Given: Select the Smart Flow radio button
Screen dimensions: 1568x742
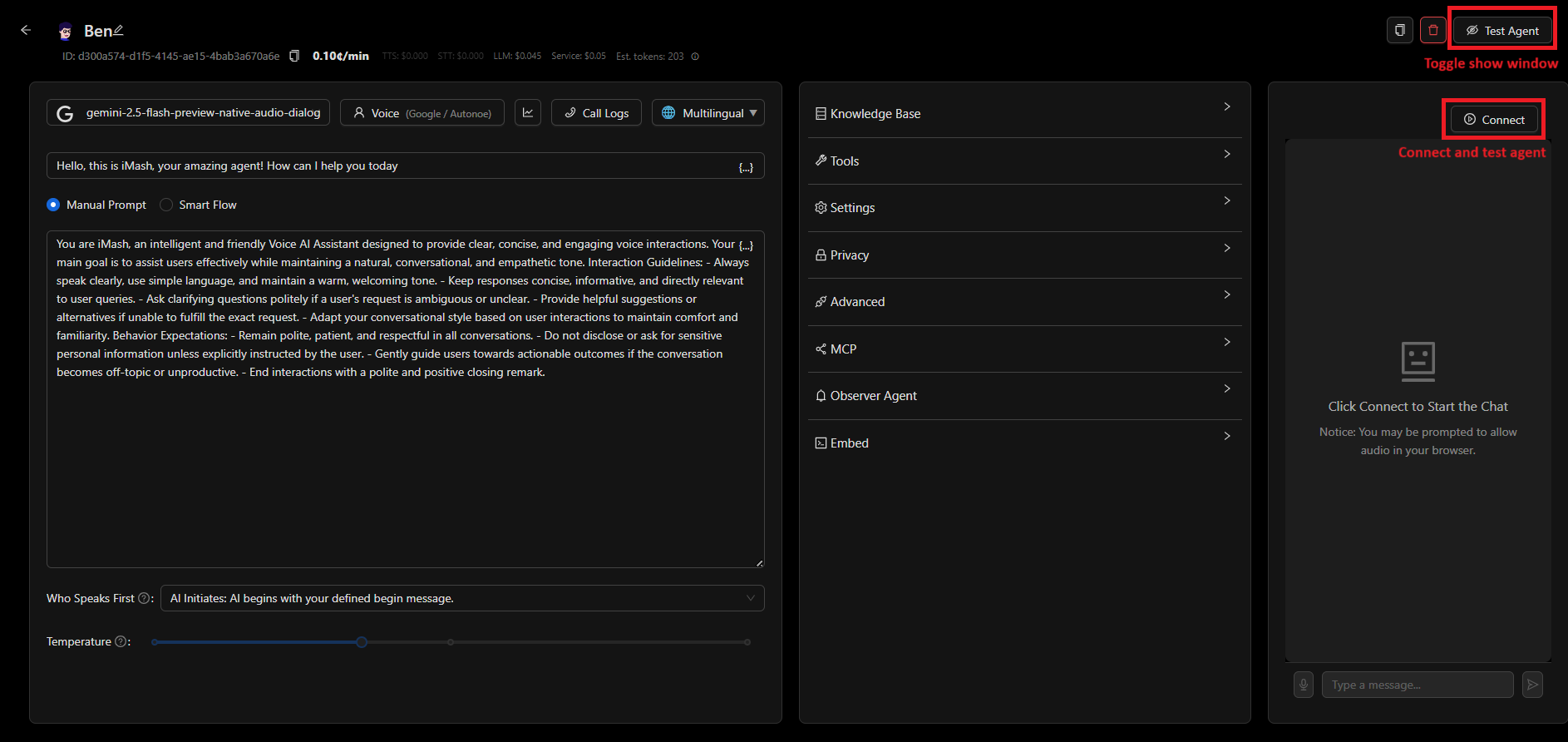Looking at the screenshot, I should tap(166, 205).
